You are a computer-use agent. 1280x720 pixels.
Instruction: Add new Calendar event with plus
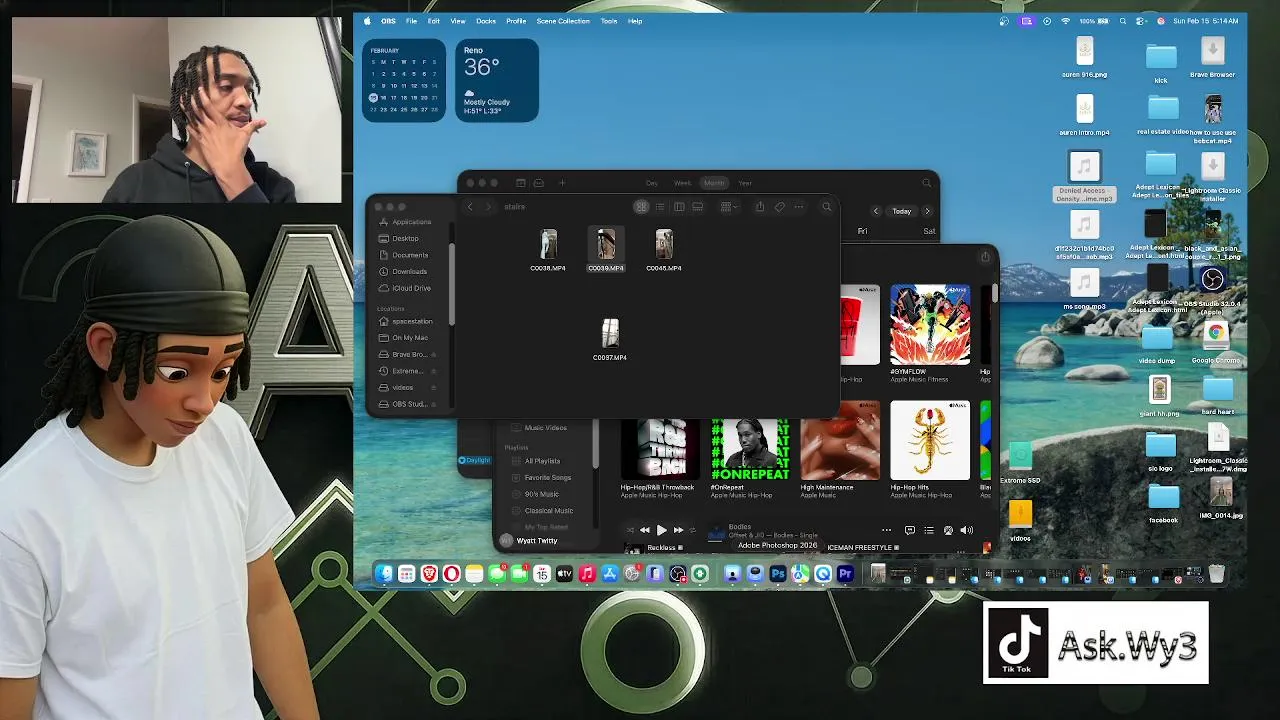tap(562, 183)
